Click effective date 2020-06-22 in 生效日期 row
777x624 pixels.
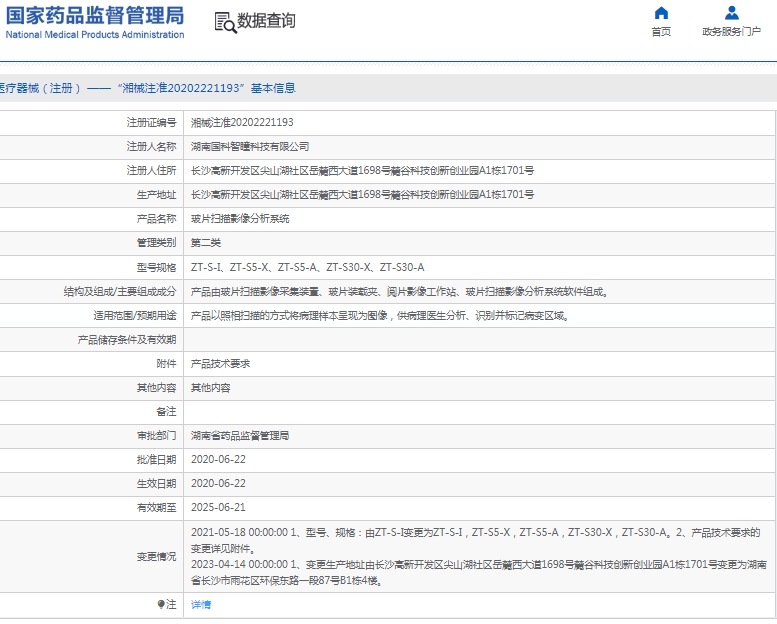pos(219,483)
